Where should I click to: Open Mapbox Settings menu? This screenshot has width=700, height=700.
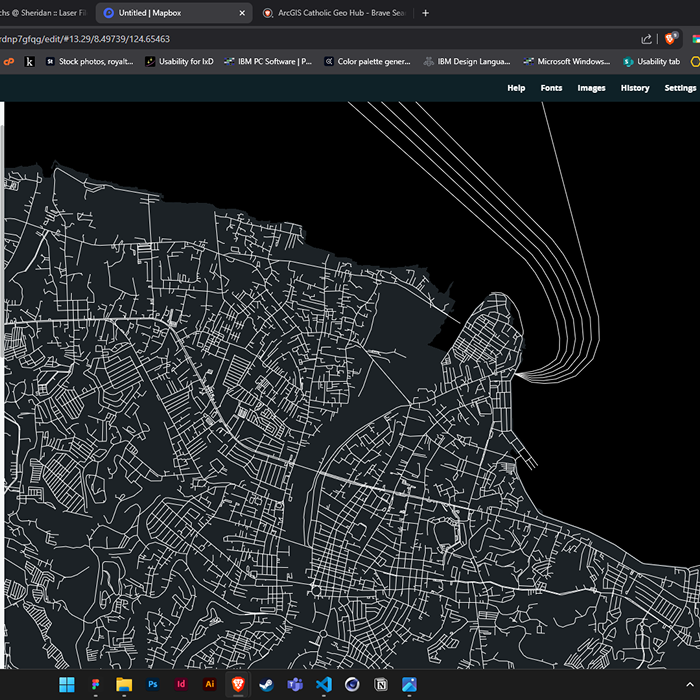tap(680, 88)
